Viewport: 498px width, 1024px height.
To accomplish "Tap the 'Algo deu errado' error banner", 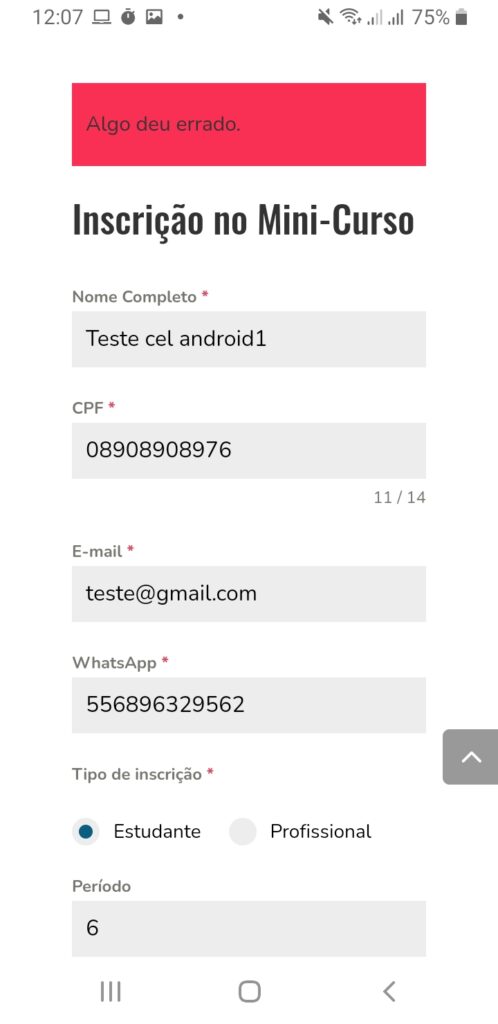I will pos(249,124).
